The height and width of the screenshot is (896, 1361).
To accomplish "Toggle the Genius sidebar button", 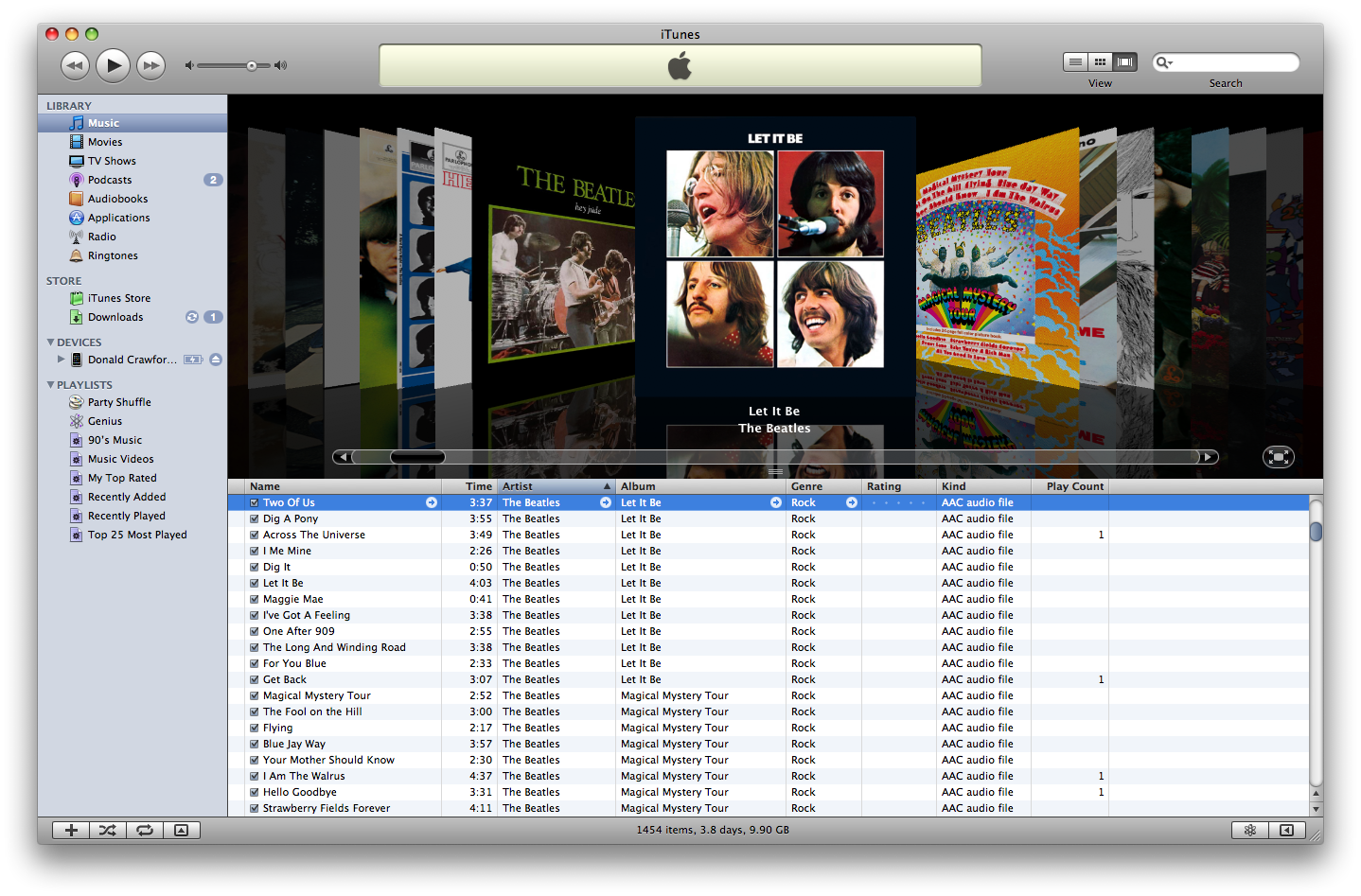I will click(x=1287, y=830).
